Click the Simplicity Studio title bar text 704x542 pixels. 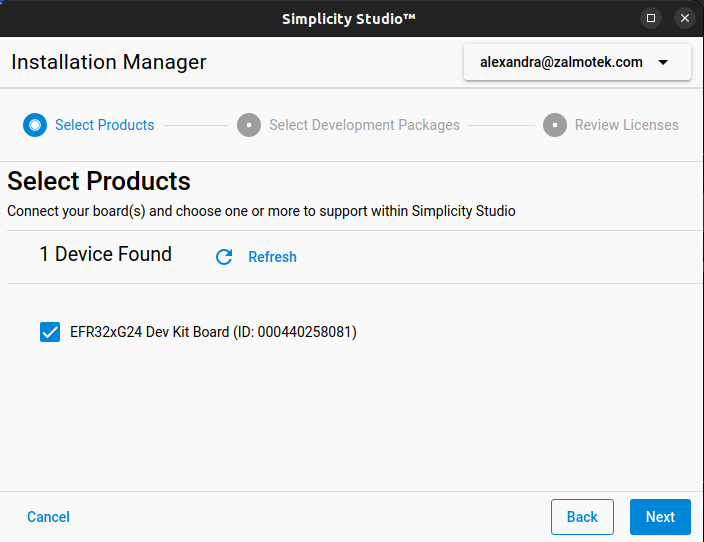coord(349,18)
